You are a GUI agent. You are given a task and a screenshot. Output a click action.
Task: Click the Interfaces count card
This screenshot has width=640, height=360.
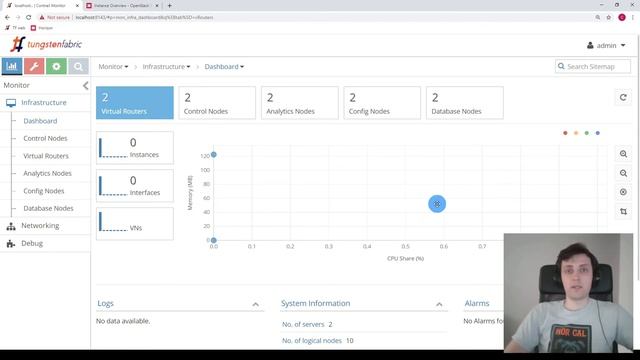click(x=135, y=186)
